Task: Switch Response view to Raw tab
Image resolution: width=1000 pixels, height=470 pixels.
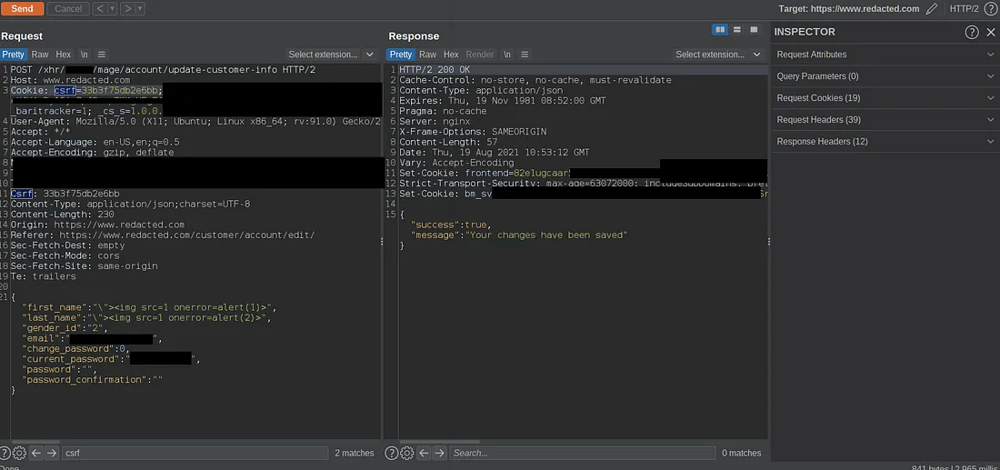Action: [428, 54]
